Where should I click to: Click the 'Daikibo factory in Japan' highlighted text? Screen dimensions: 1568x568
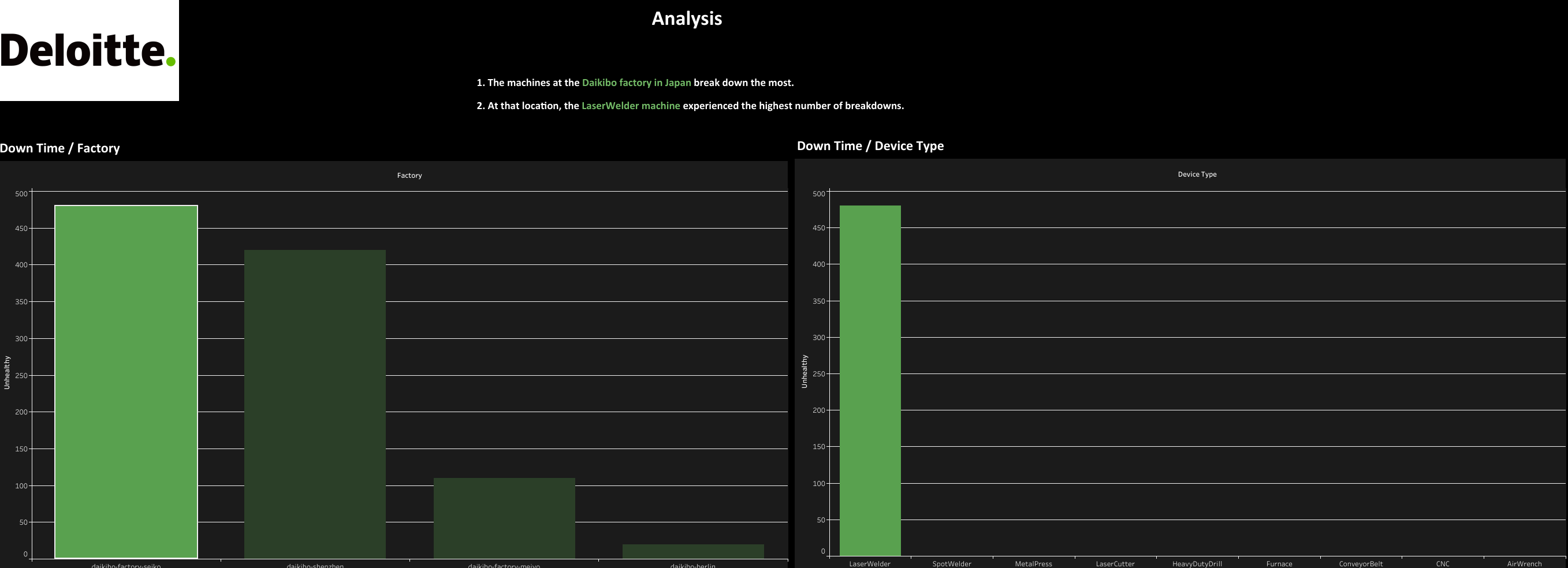tap(635, 82)
